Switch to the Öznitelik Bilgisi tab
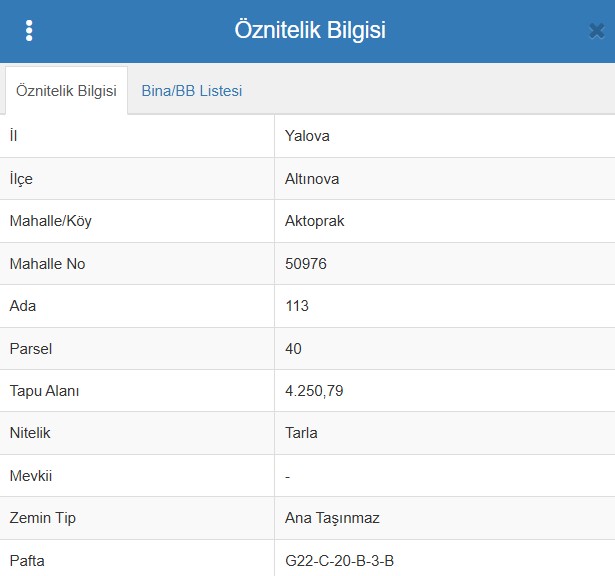Image resolution: width=615 pixels, height=576 pixels. [66, 91]
